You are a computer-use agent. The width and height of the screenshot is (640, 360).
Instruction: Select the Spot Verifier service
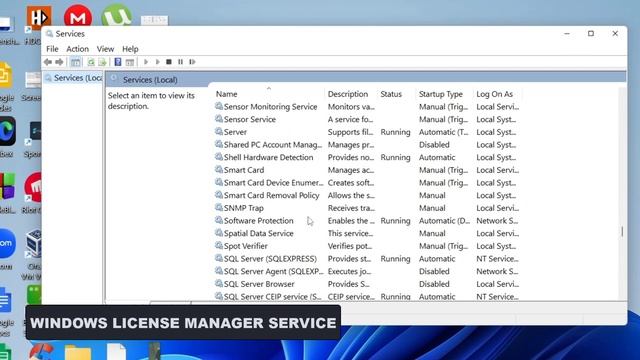[246, 246]
